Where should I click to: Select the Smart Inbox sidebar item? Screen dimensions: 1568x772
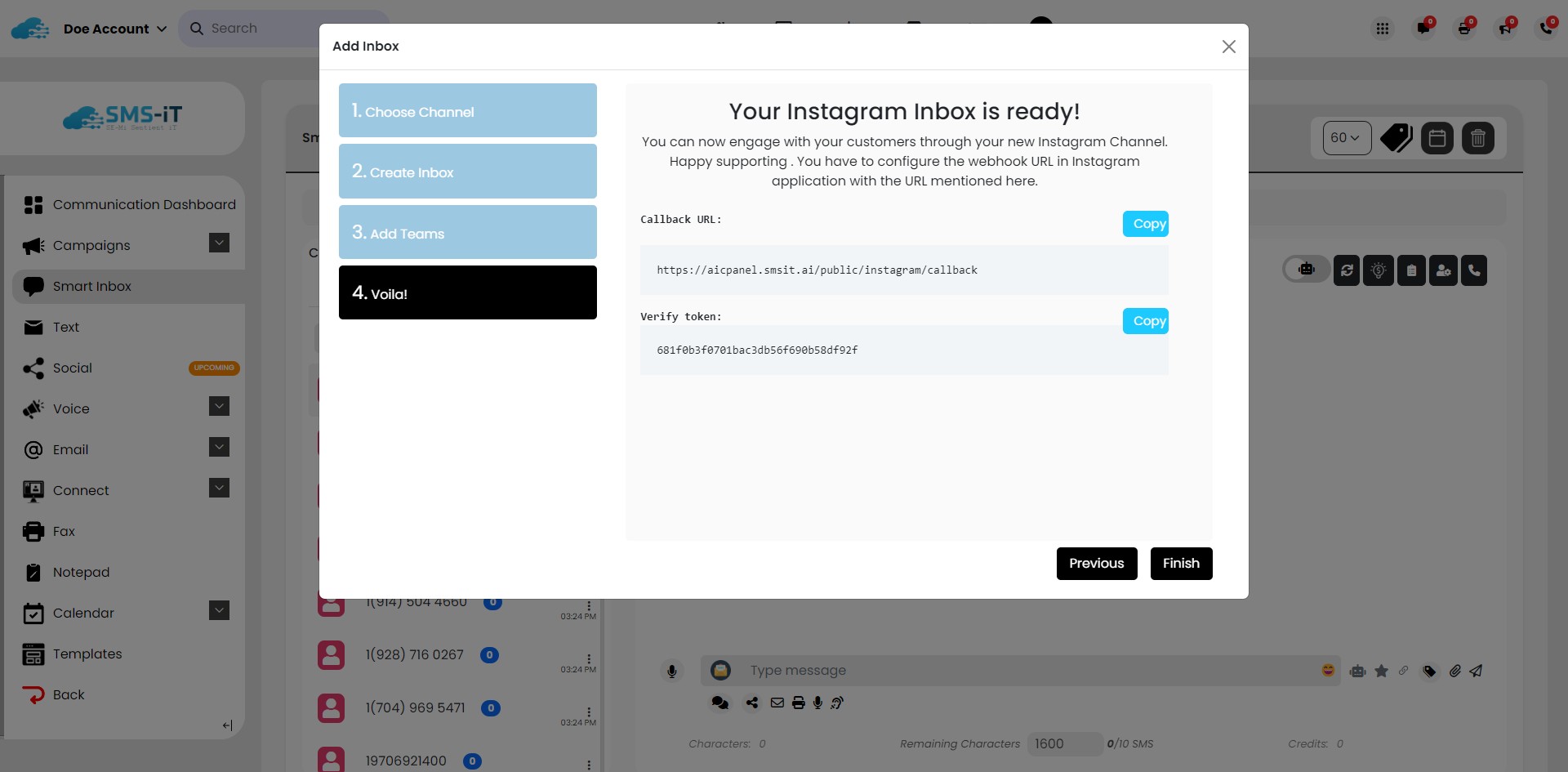pyautogui.click(x=91, y=286)
